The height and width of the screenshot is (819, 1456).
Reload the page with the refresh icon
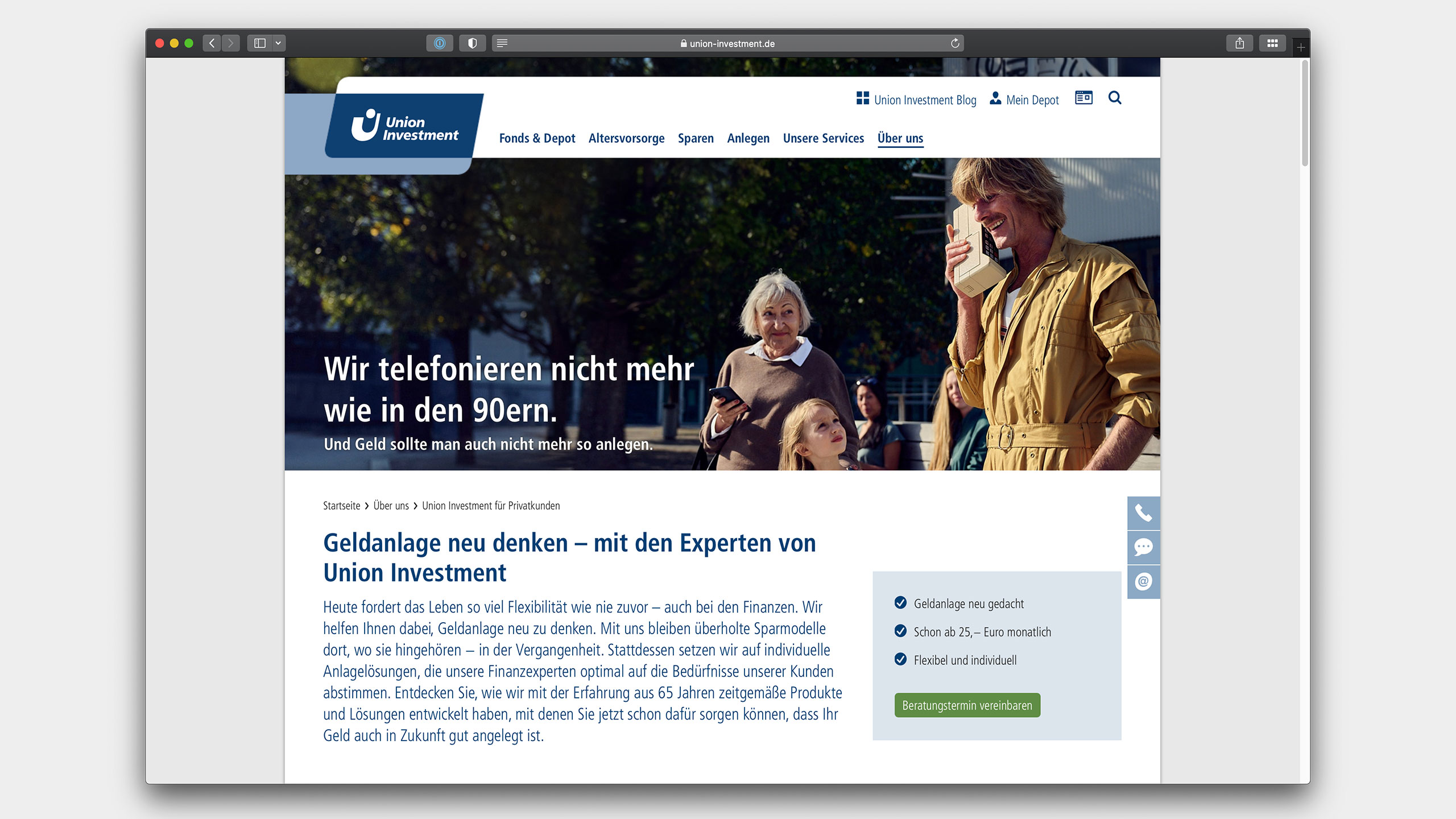pyautogui.click(x=955, y=43)
